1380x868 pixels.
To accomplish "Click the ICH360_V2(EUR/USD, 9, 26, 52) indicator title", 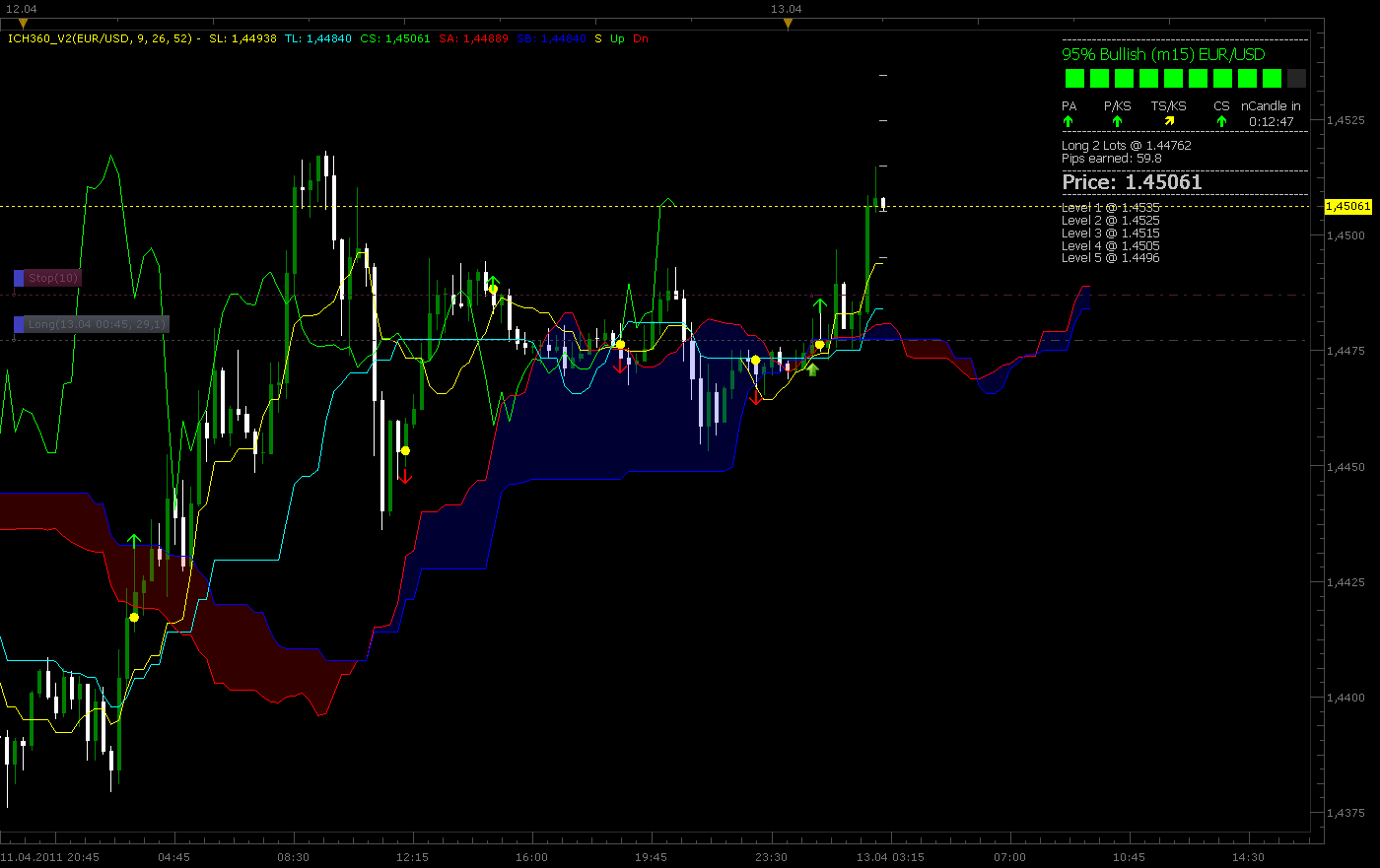I will tap(102, 38).
